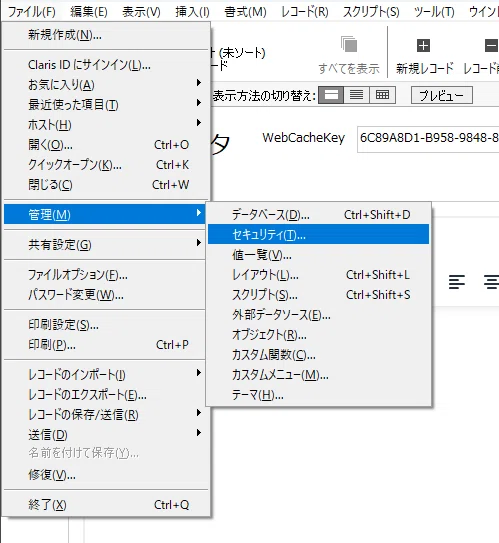Viewport: 499px width, 543px height.
Task: Expand the ホスト(H) submenu
Action: click(107, 125)
